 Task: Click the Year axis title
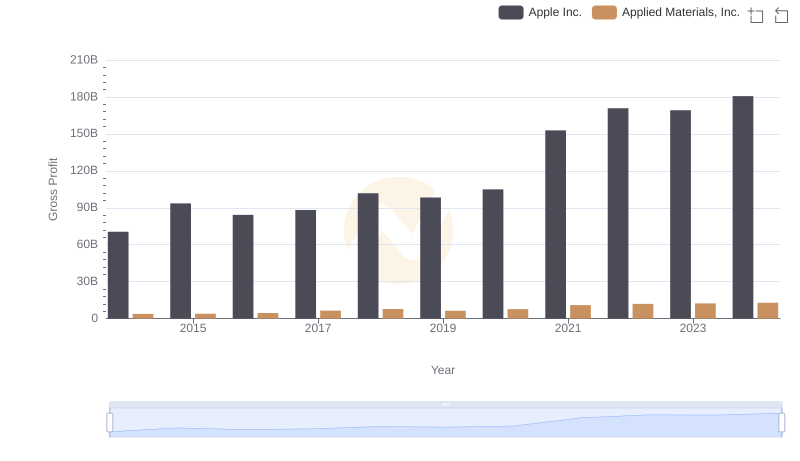coord(443,370)
